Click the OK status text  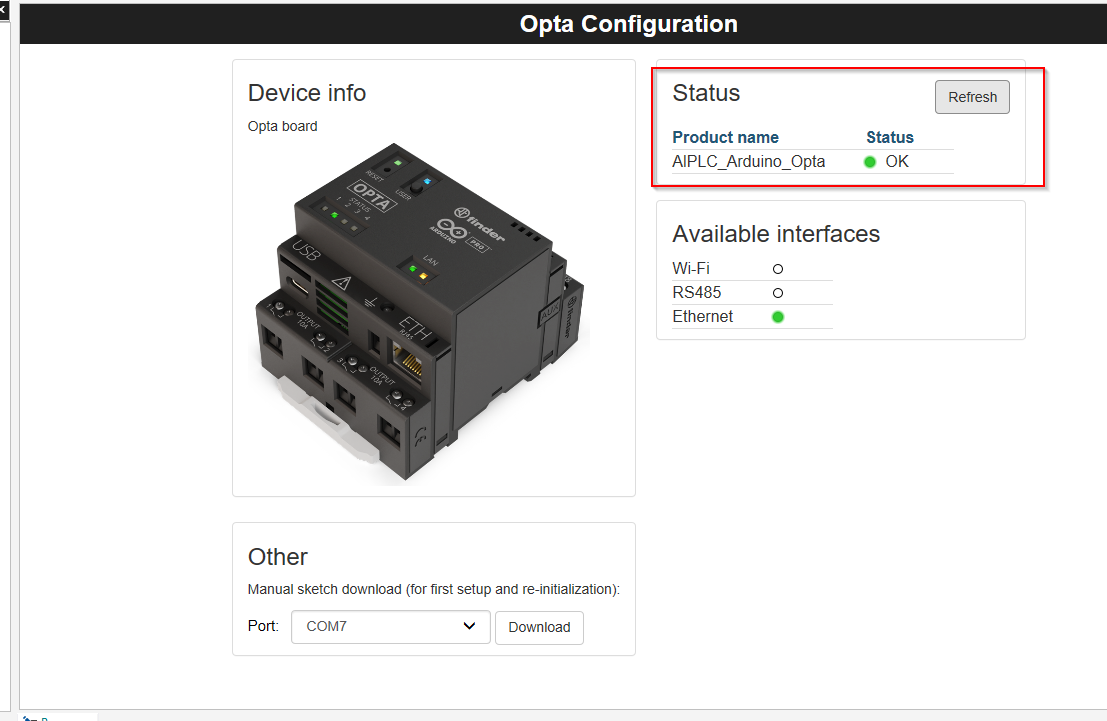(x=897, y=162)
